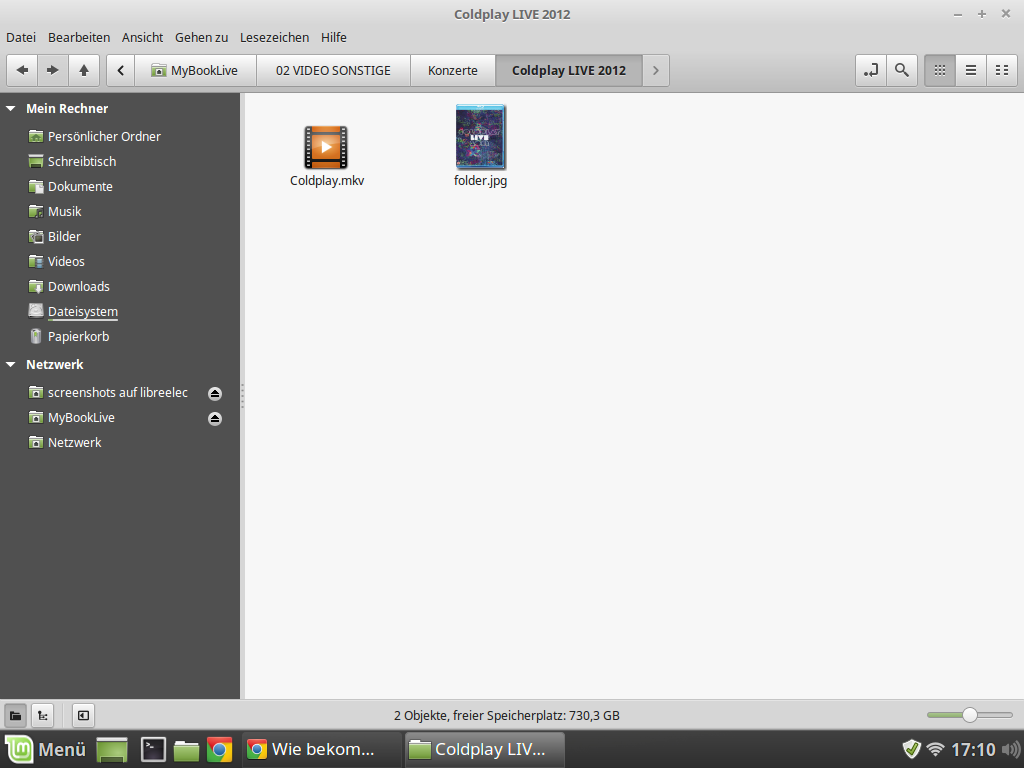Show tree view in the sidebar

pyautogui.click(x=42, y=716)
